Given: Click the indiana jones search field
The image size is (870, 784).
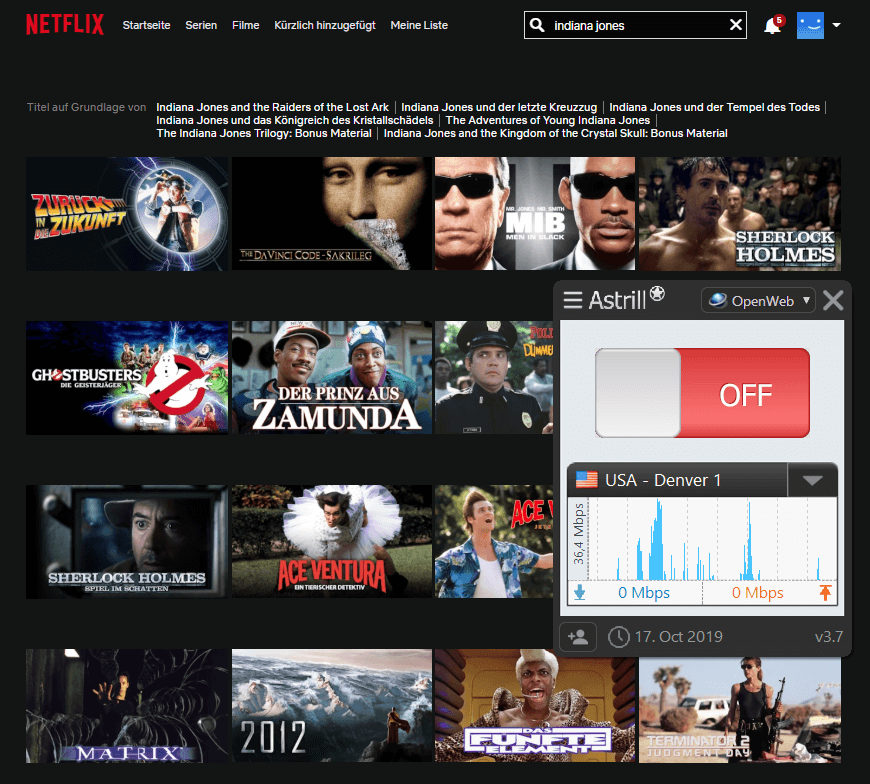Looking at the screenshot, I should (x=635, y=25).
